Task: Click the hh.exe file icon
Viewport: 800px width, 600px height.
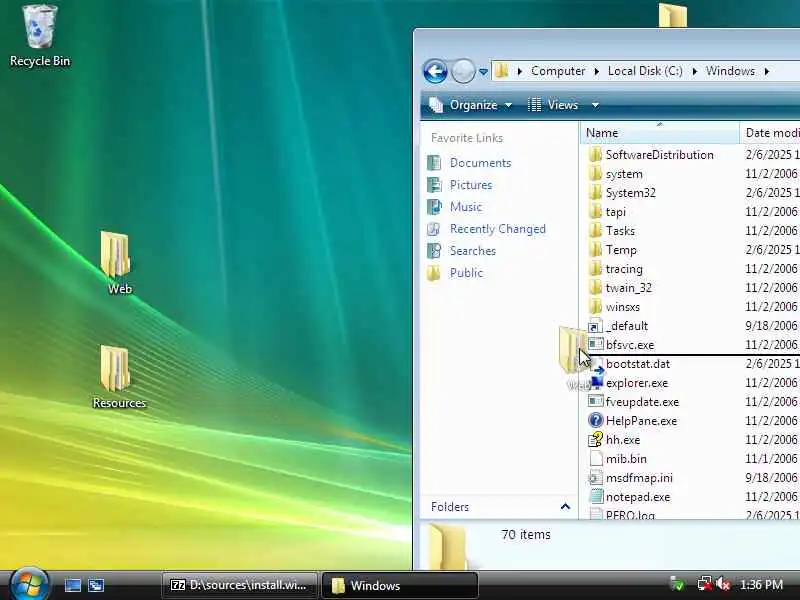Action: pyautogui.click(x=595, y=439)
